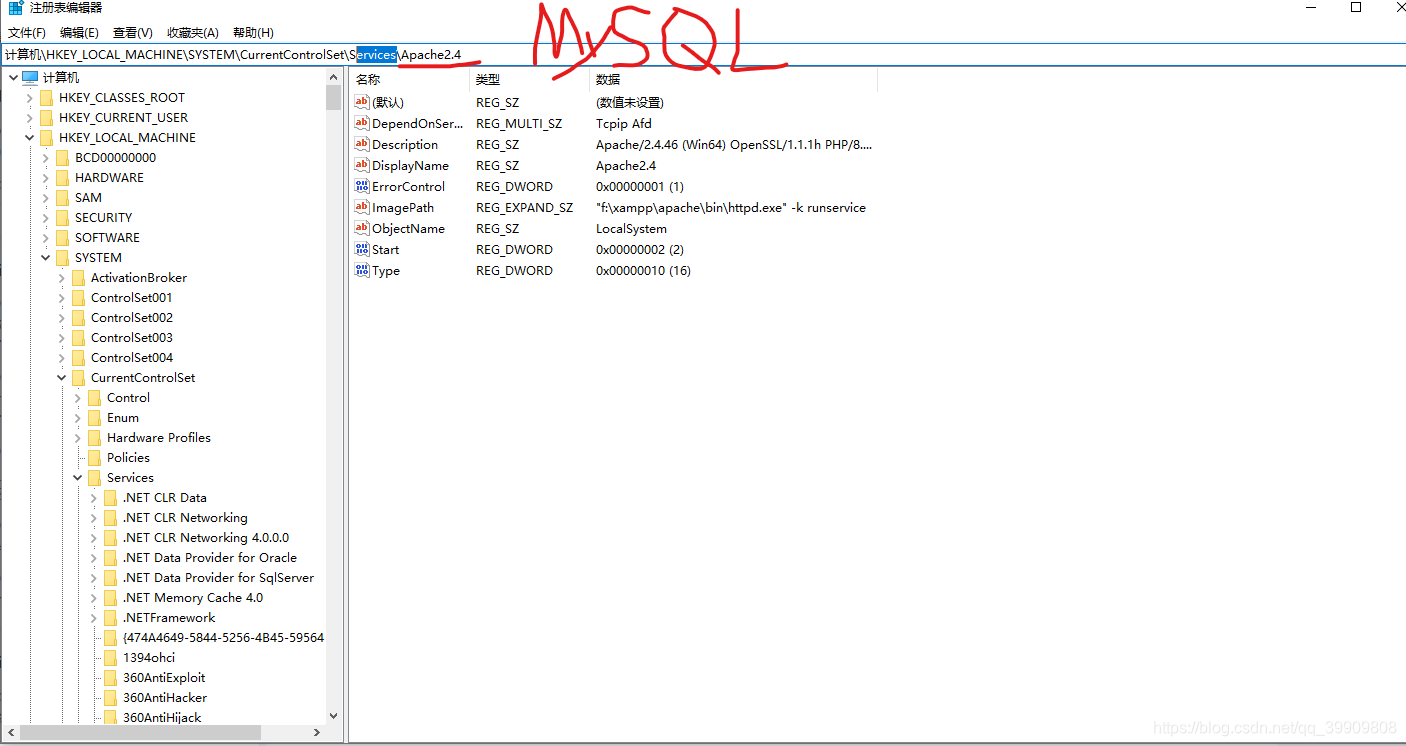Select the Control folder icon

94,397
